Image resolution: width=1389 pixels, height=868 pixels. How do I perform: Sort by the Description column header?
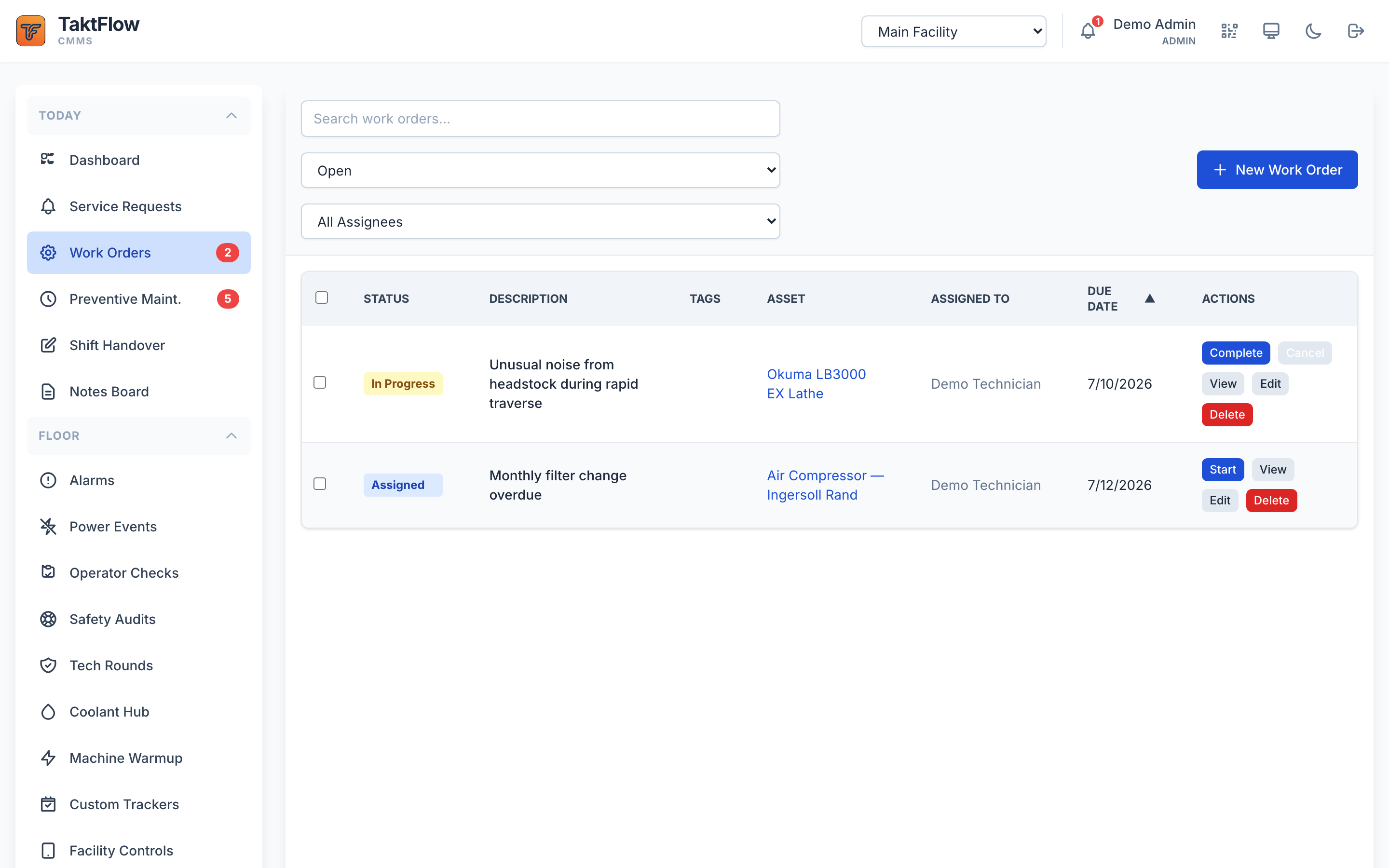click(528, 298)
